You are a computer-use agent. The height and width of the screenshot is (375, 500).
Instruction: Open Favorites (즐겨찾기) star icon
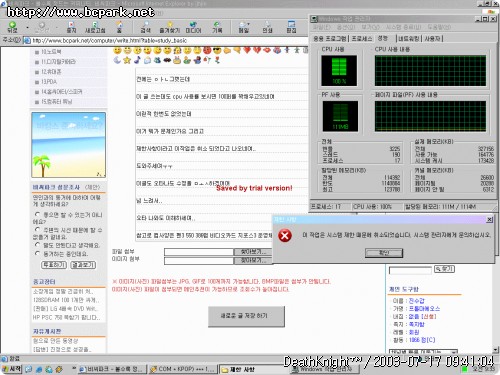(x=170, y=26)
